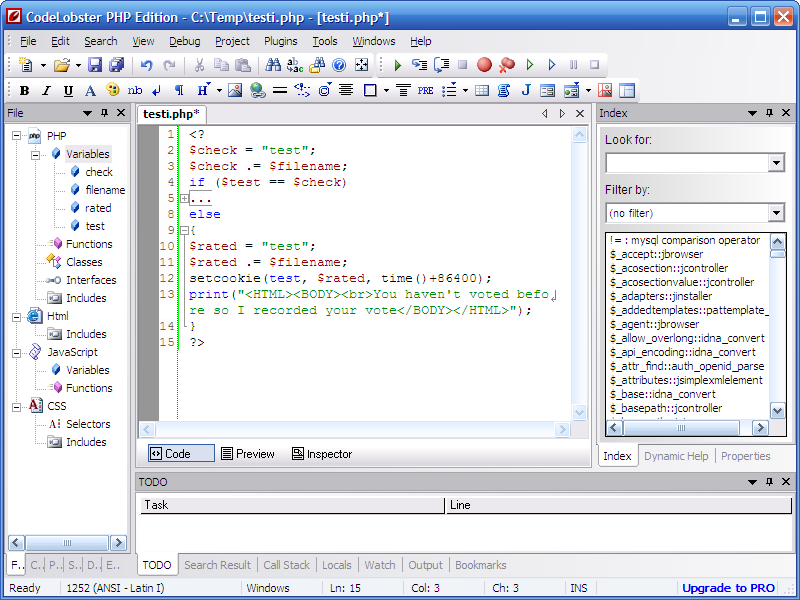
Task: Select '$_agent::jbrowser' index entry
Action: click(x=654, y=324)
